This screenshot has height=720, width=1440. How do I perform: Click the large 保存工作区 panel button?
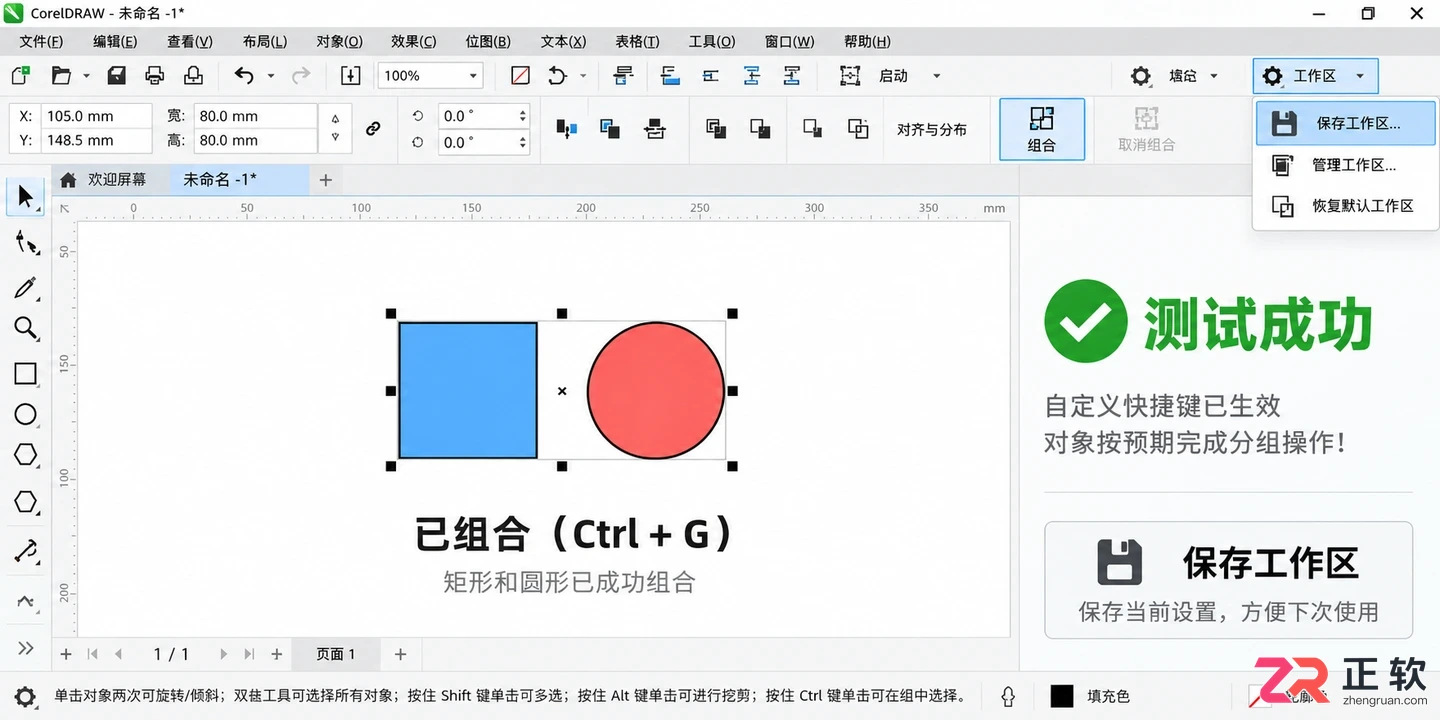[x=1228, y=580]
